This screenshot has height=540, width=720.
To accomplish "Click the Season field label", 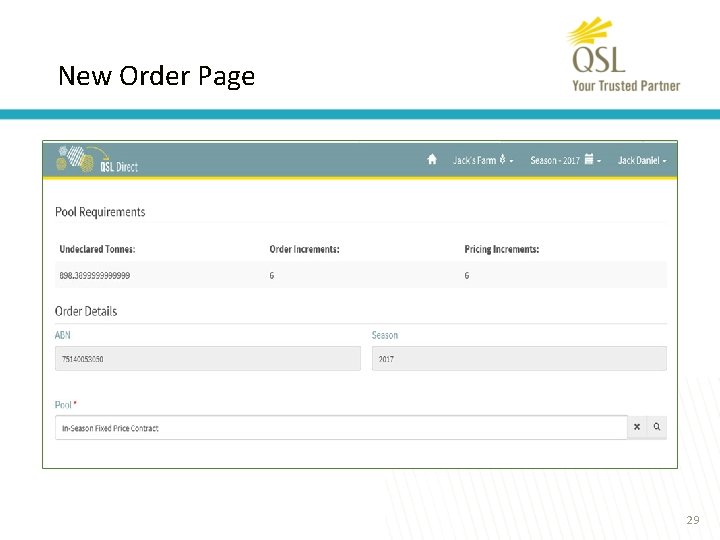I will click(385, 335).
